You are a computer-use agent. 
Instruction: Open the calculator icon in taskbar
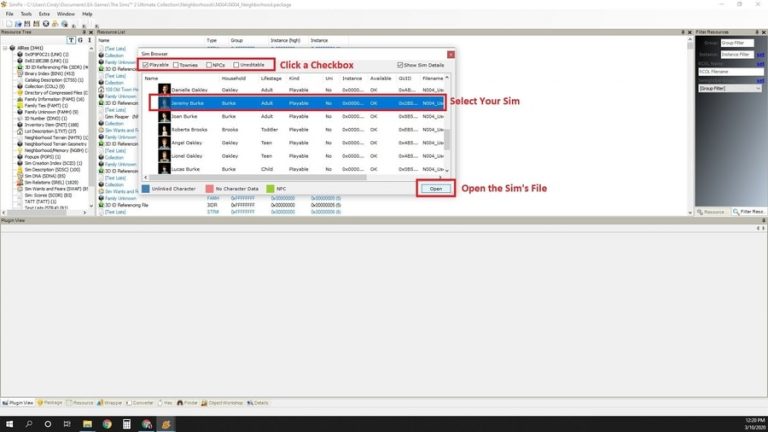click(x=128, y=423)
